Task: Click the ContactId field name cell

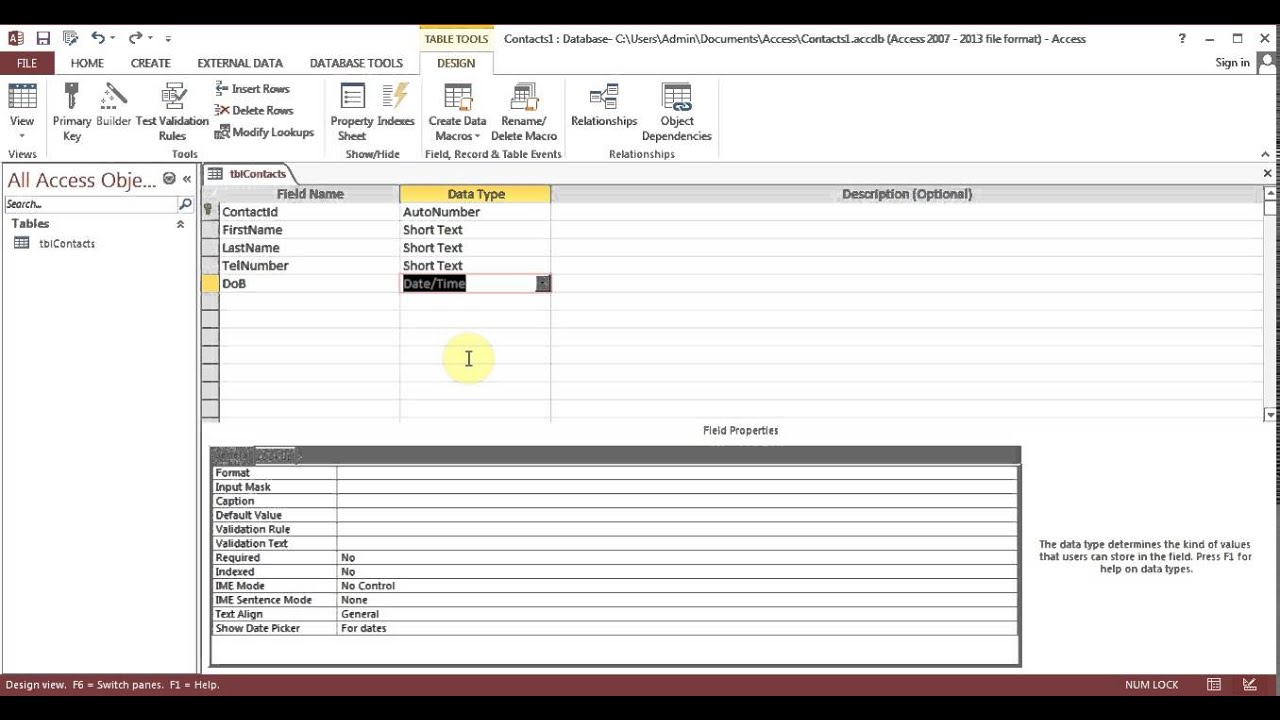Action: 309,212
